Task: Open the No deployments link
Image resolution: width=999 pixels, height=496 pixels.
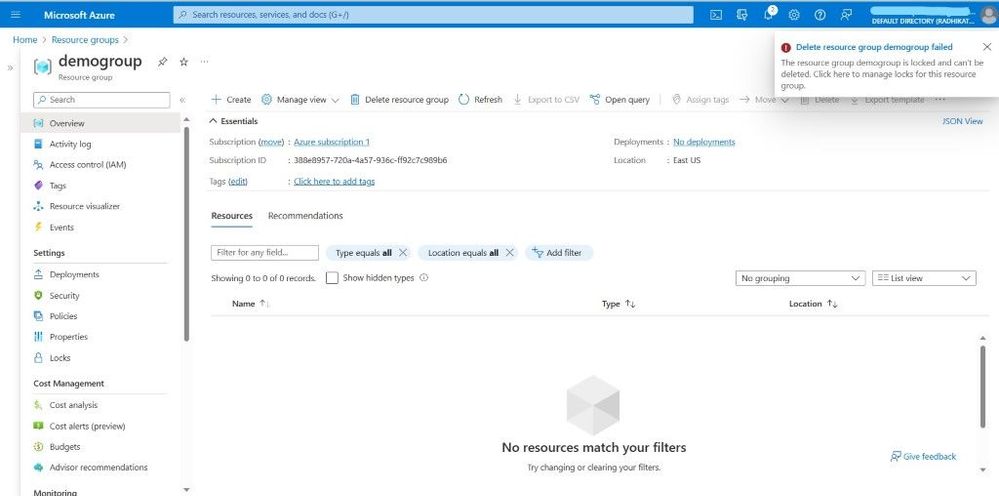Action: [x=704, y=142]
